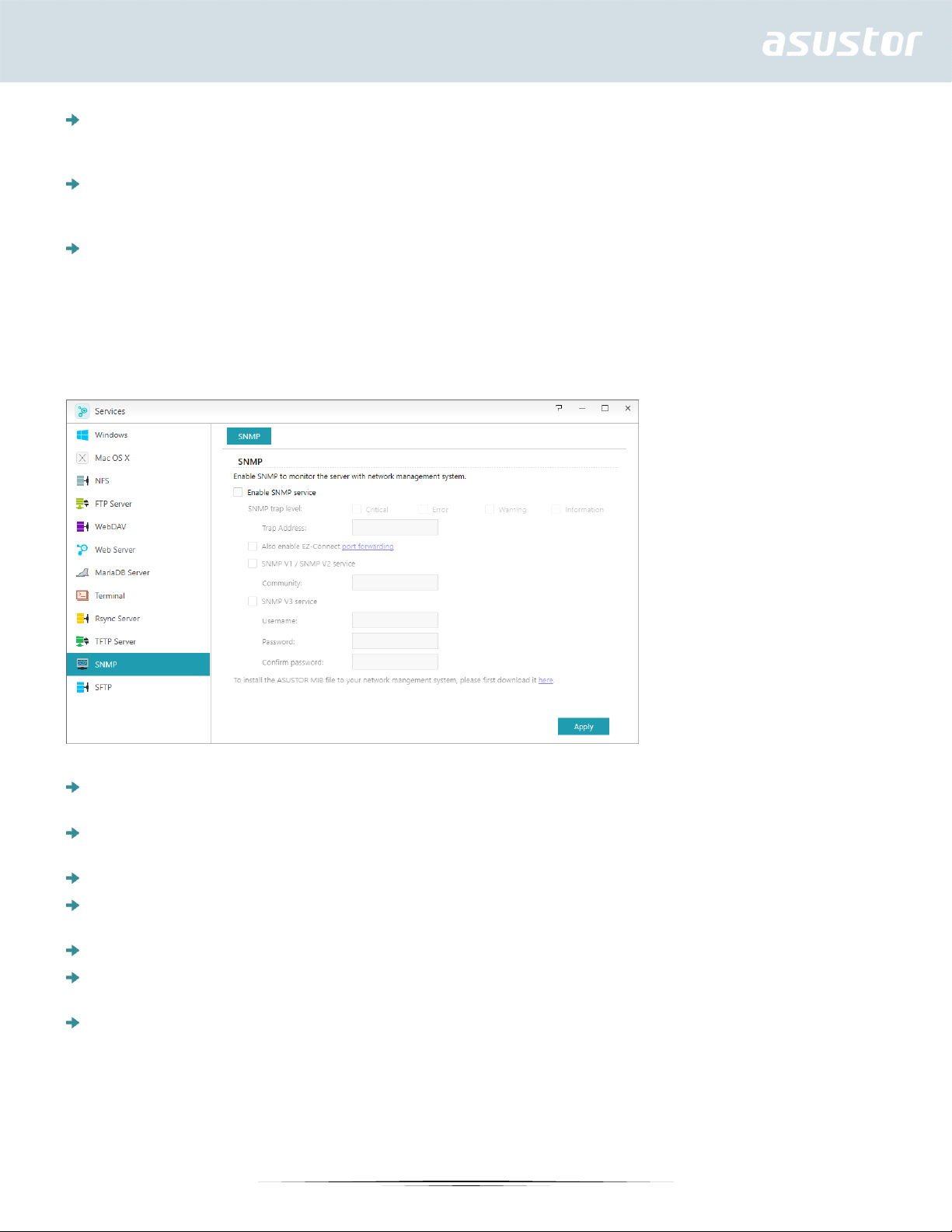The height and width of the screenshot is (1232, 952).
Task: Open the NFS service icon
Action: 82,481
